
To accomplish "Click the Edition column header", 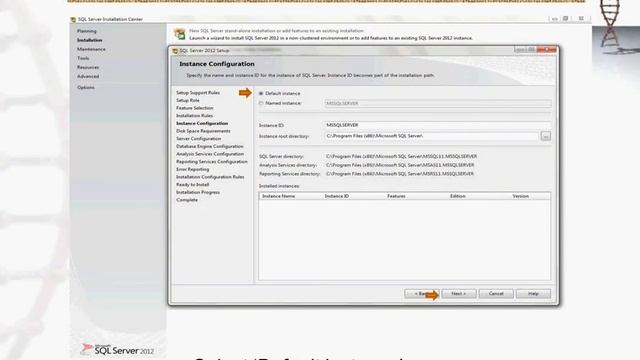I will [458, 196].
